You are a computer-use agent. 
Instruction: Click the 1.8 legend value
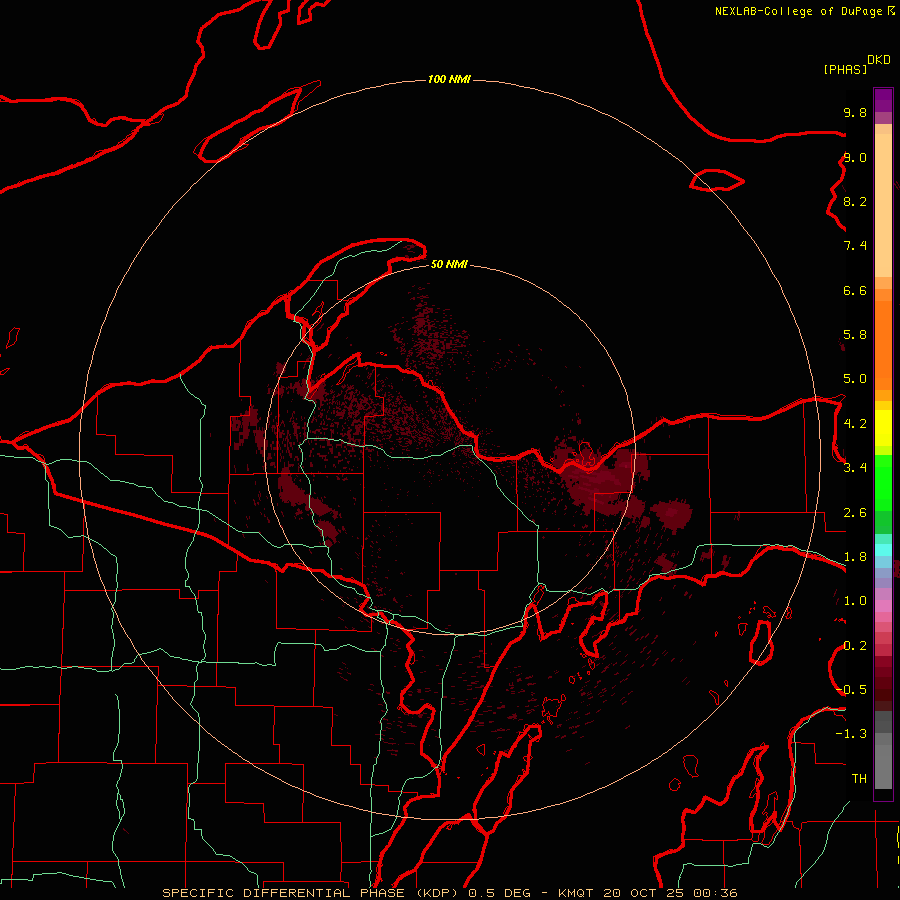(x=855, y=557)
